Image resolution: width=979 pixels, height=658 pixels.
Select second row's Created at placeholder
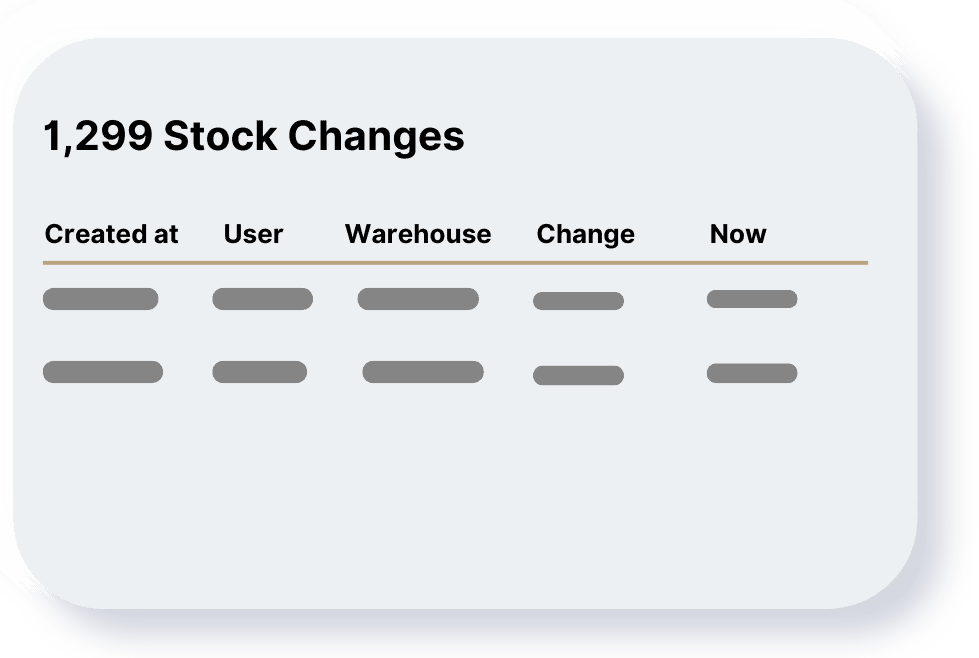[x=103, y=372]
